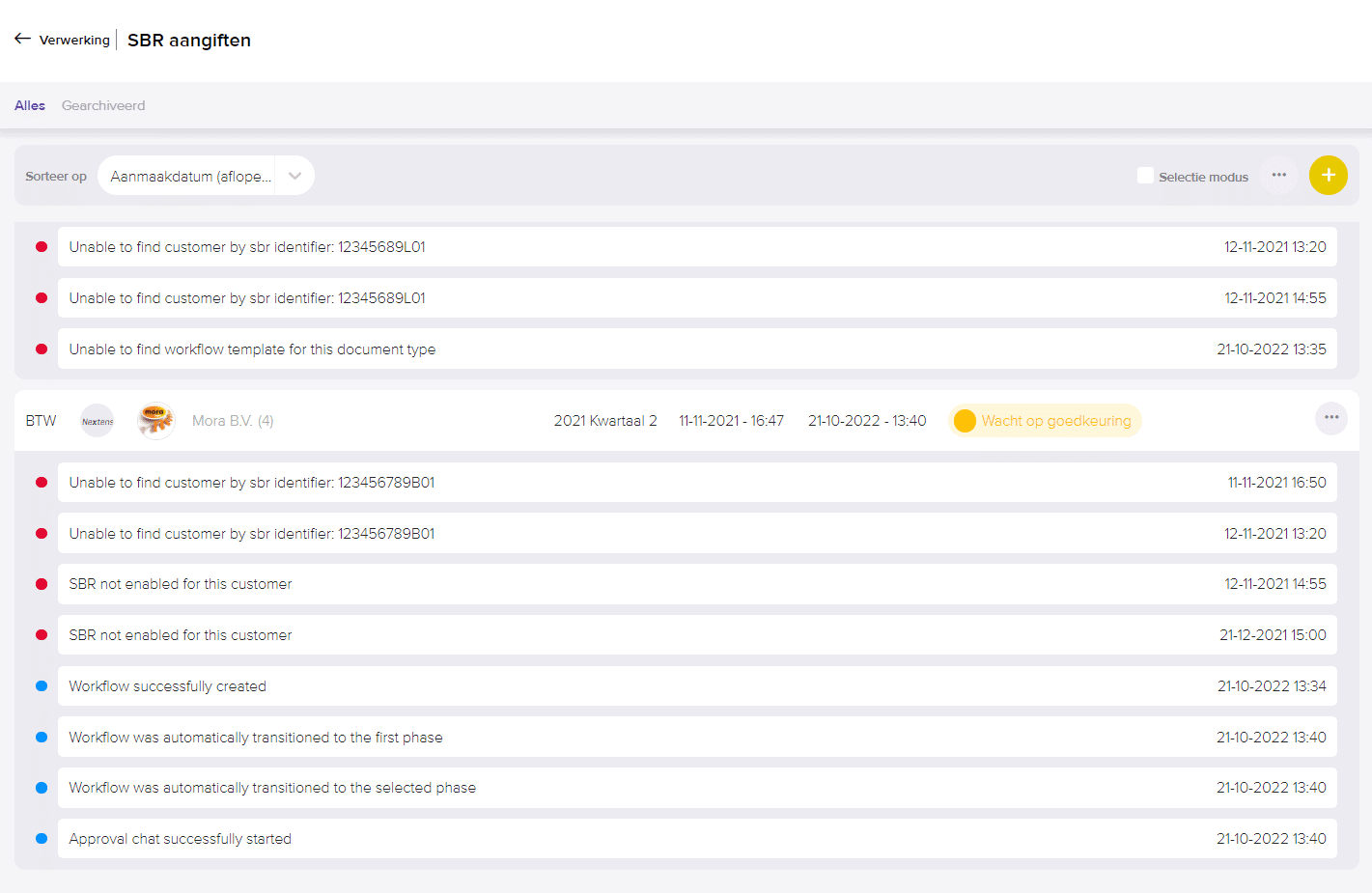
Task: Switch to the Gearchiveerd tab
Action: [103, 105]
